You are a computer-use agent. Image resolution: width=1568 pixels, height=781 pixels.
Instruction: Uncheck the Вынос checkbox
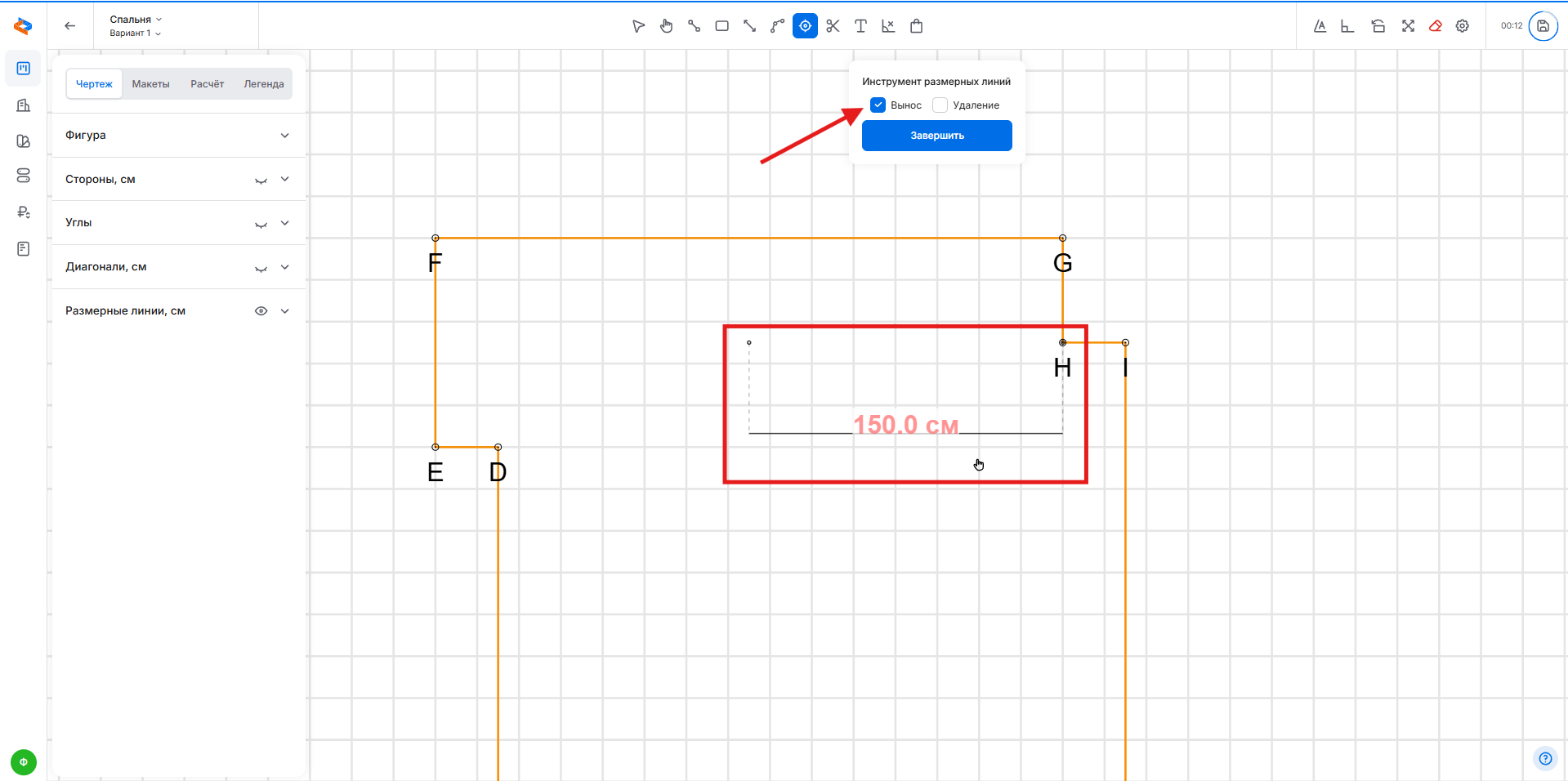[878, 105]
